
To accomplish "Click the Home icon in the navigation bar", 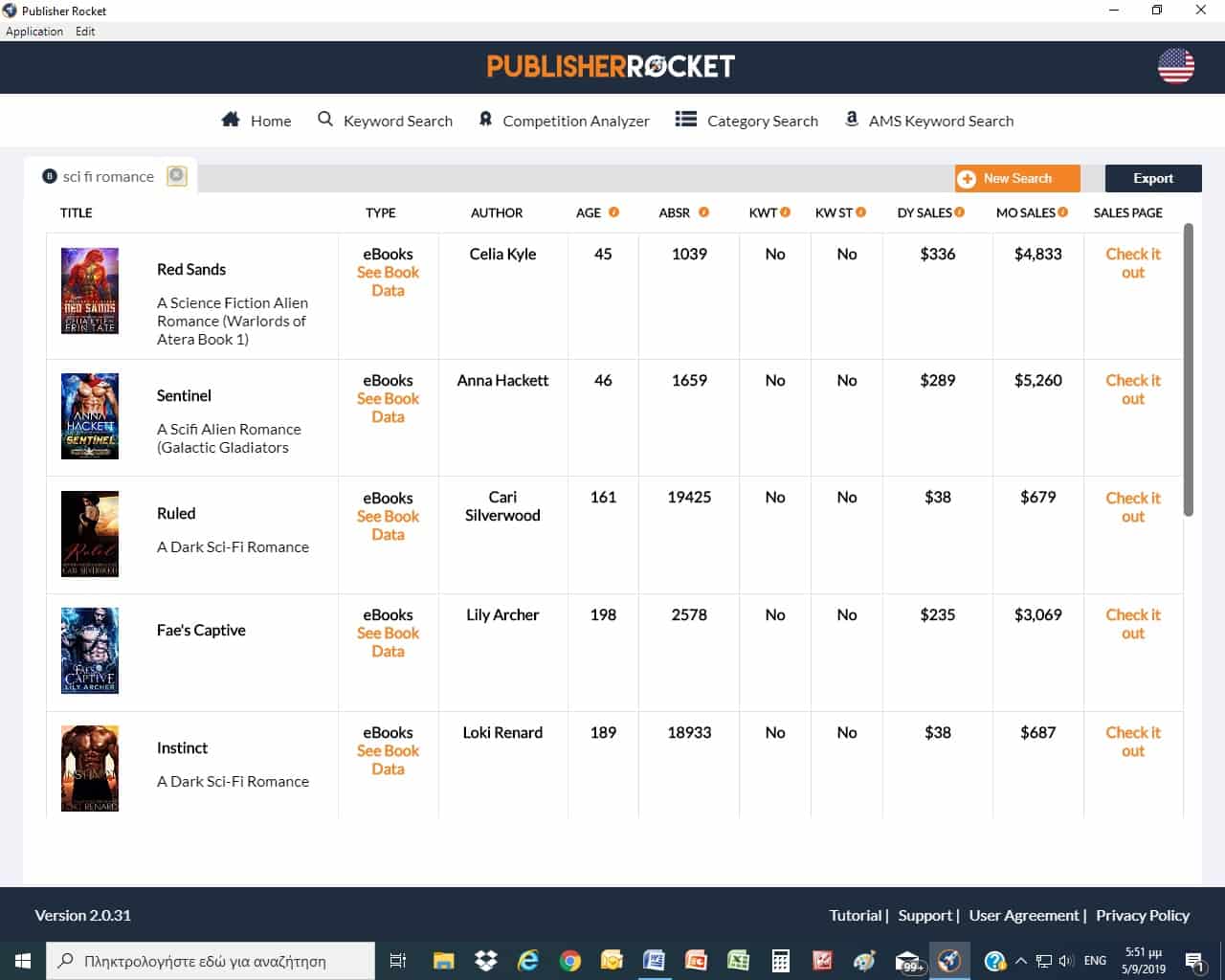I will tap(230, 119).
